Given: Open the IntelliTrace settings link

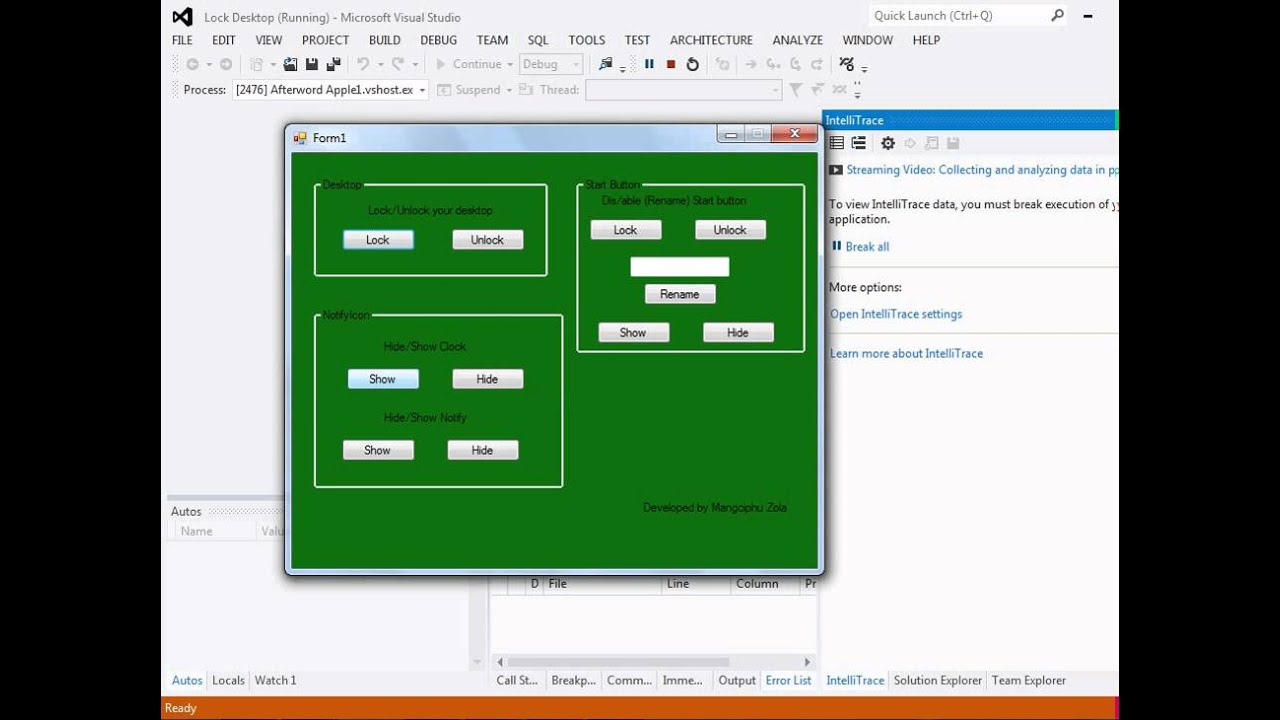Looking at the screenshot, I should tap(896, 314).
